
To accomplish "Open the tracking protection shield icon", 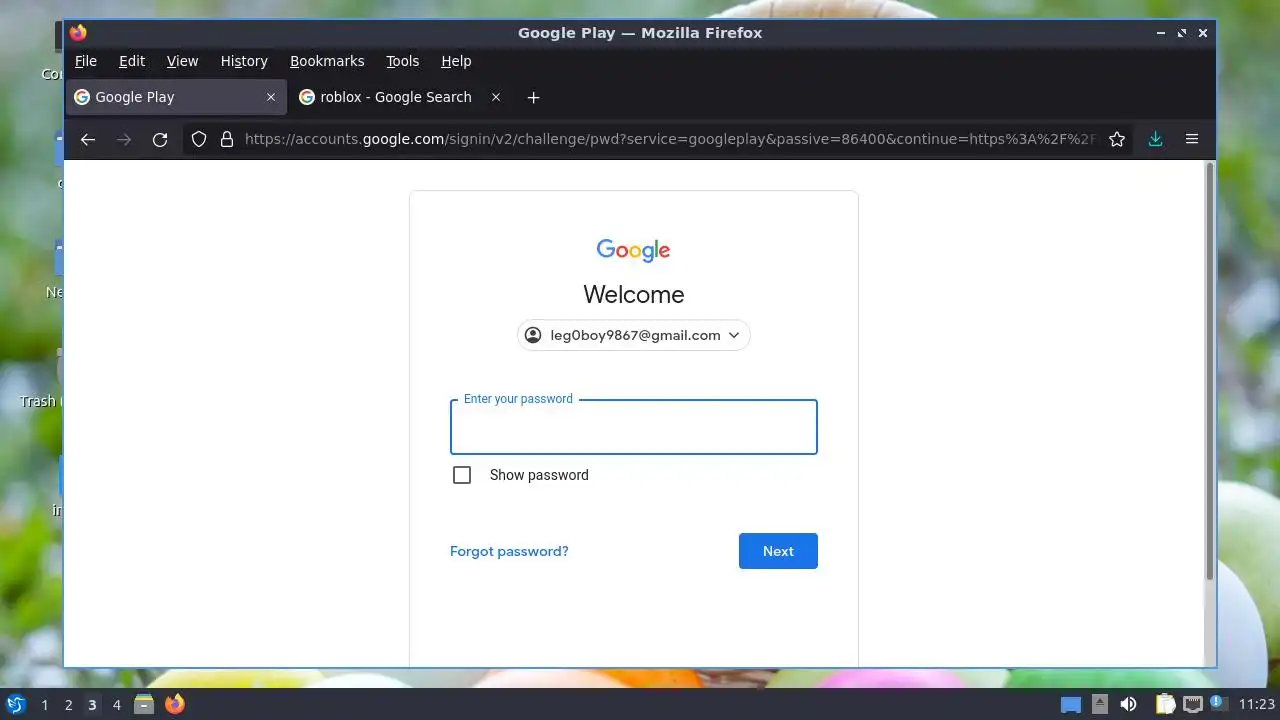I will pos(199,140).
